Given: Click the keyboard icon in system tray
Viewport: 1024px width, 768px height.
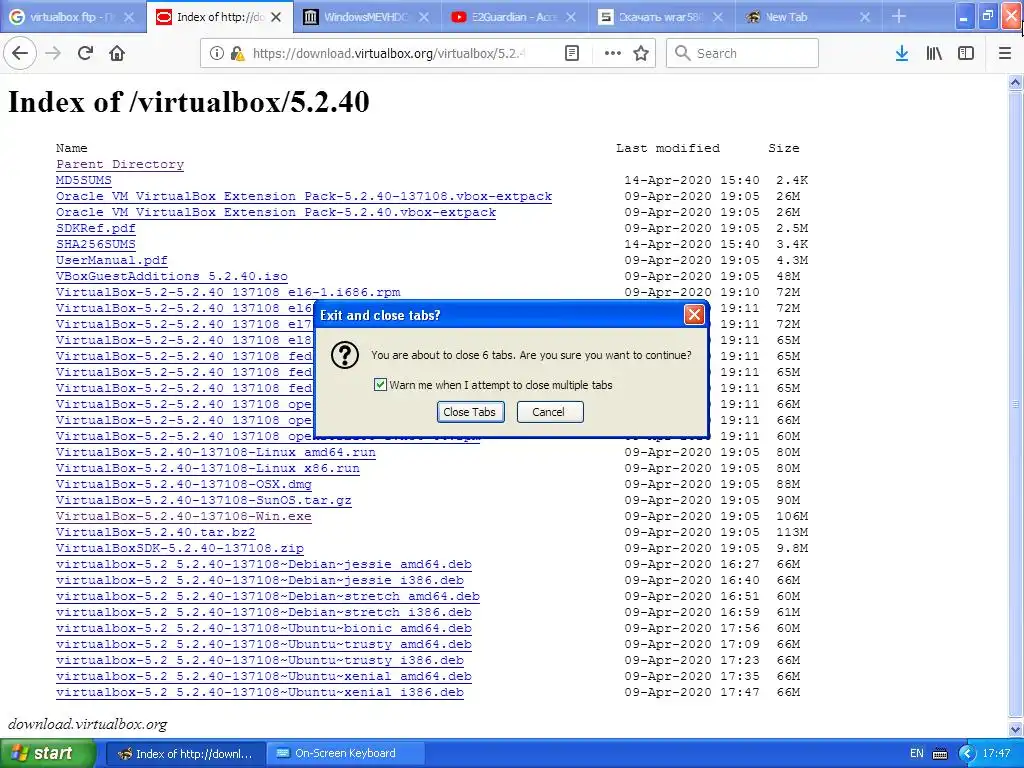Looking at the screenshot, I should [940, 754].
